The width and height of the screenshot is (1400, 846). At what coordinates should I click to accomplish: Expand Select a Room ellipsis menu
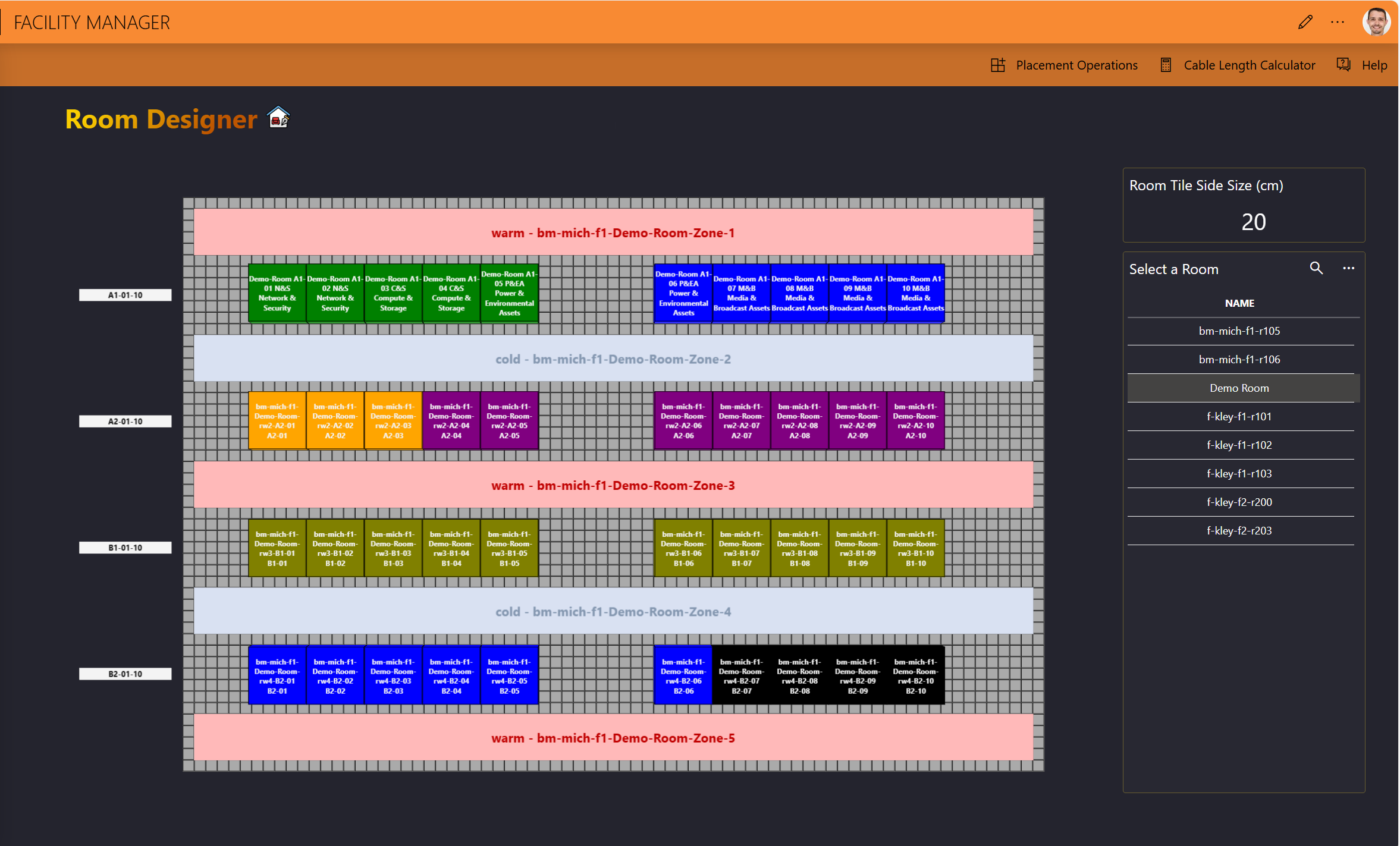(1348, 269)
